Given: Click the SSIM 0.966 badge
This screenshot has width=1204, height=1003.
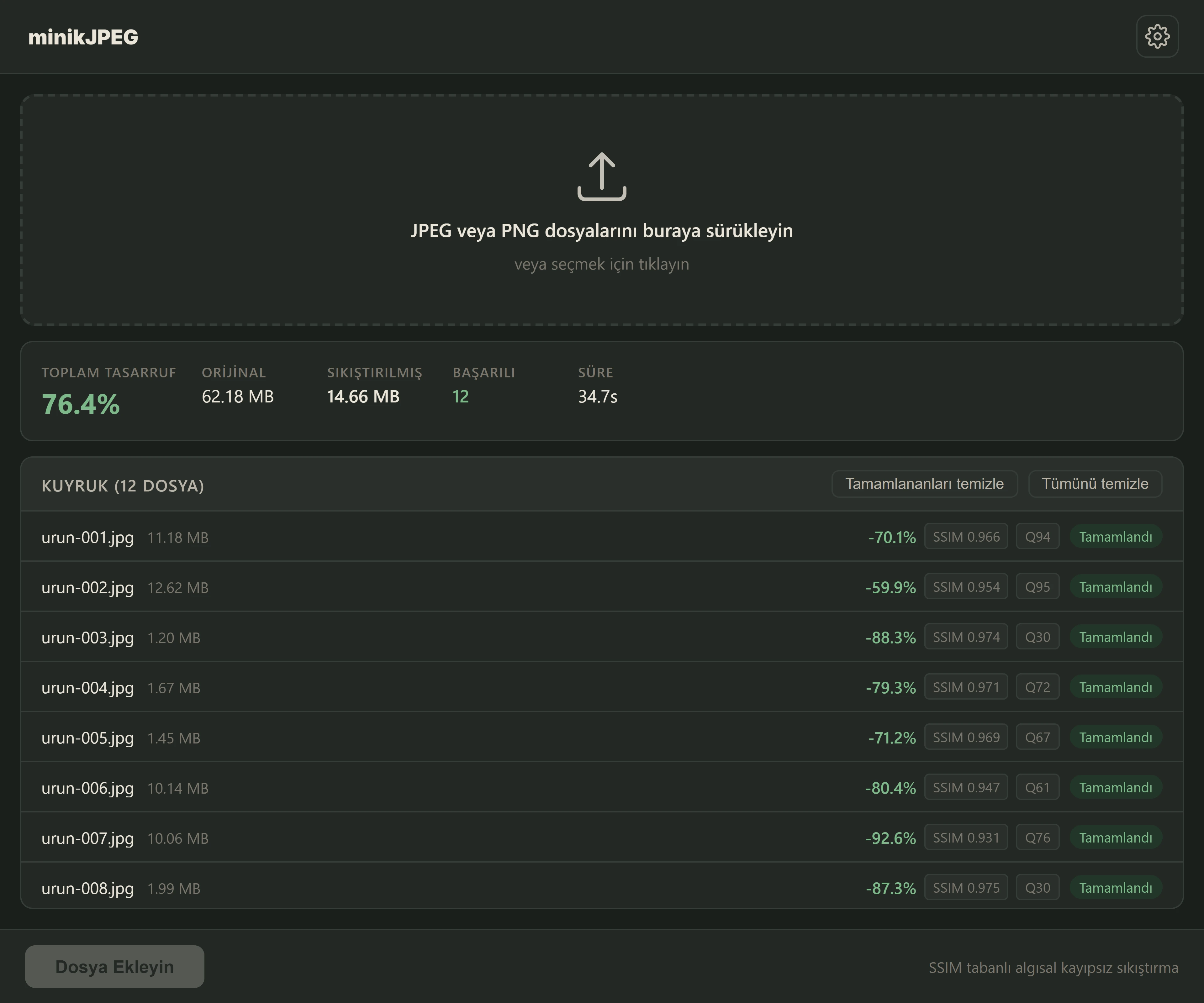Looking at the screenshot, I should [966, 537].
